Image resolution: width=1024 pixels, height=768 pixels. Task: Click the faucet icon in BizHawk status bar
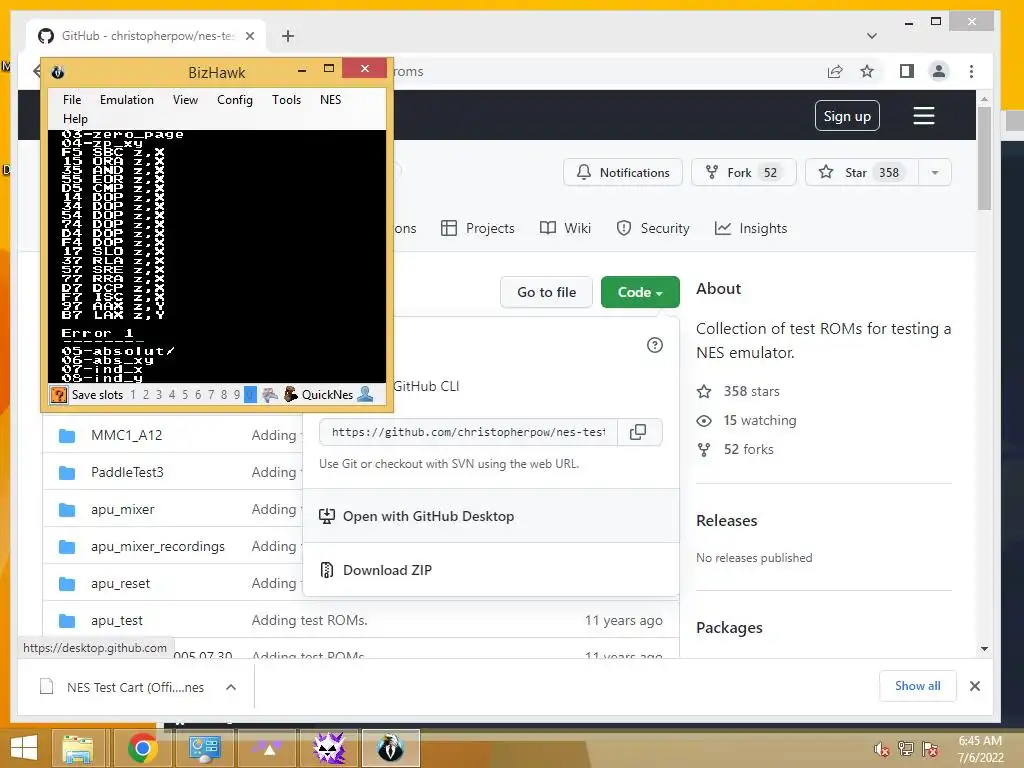(x=270, y=394)
